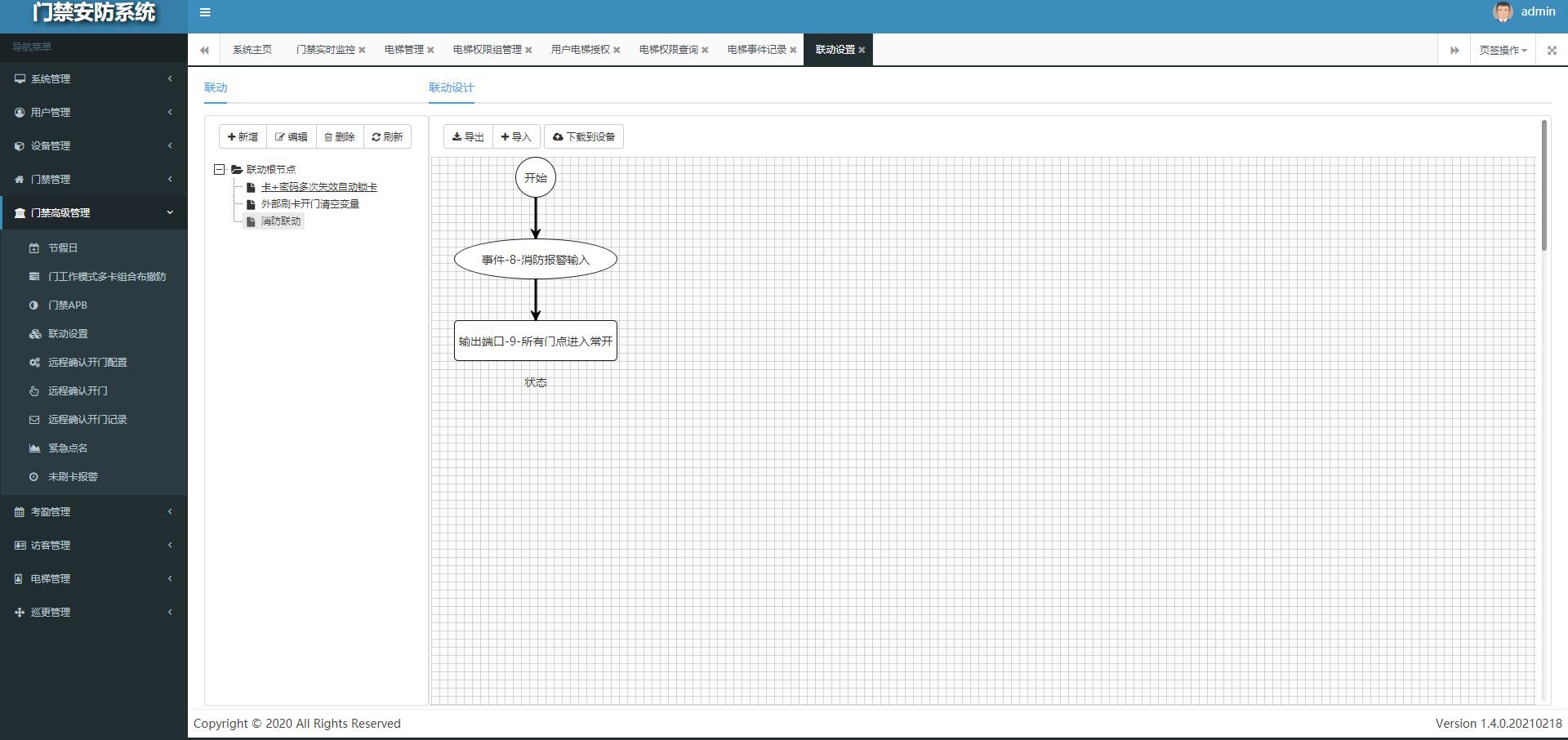This screenshot has height=740, width=1568.
Task: Click the design canvas vertical scrollbar
Action: tap(1543, 185)
